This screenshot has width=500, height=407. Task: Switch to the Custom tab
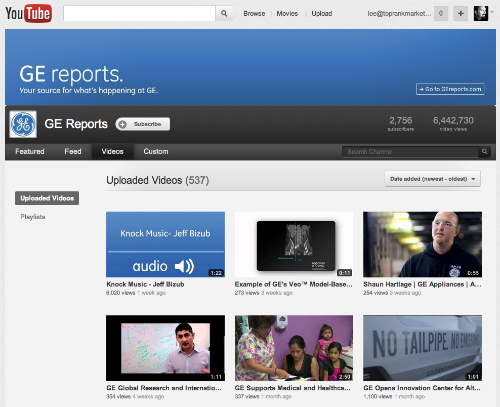click(x=156, y=152)
